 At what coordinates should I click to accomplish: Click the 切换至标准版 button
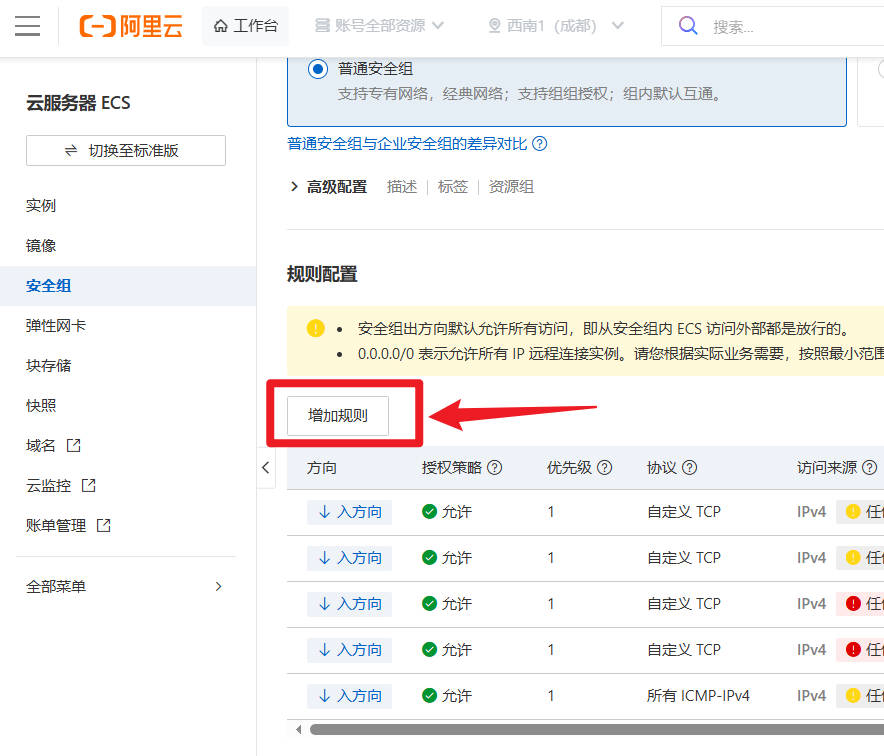pos(126,151)
